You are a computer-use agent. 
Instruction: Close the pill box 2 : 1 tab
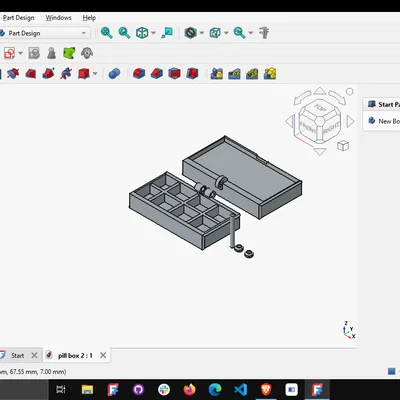(103, 355)
